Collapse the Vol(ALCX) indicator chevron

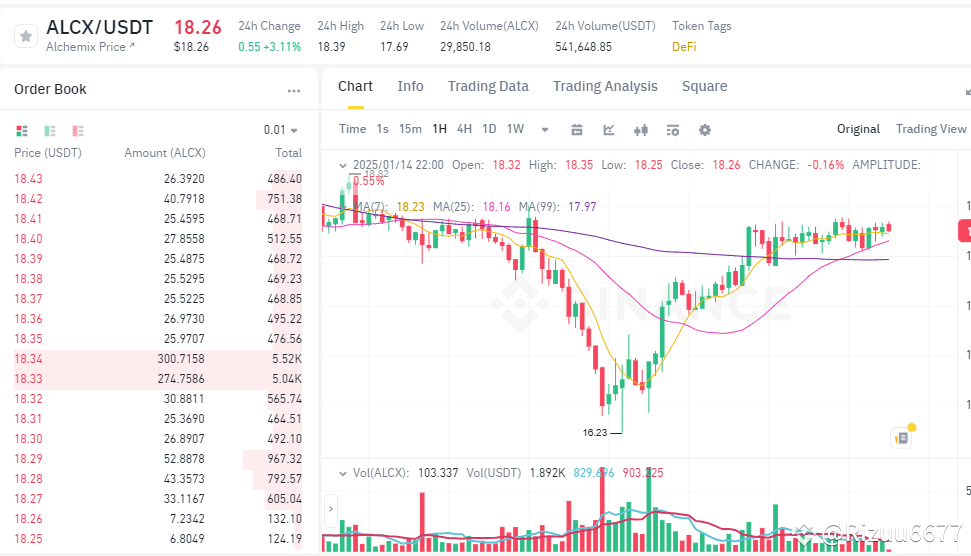(342, 473)
